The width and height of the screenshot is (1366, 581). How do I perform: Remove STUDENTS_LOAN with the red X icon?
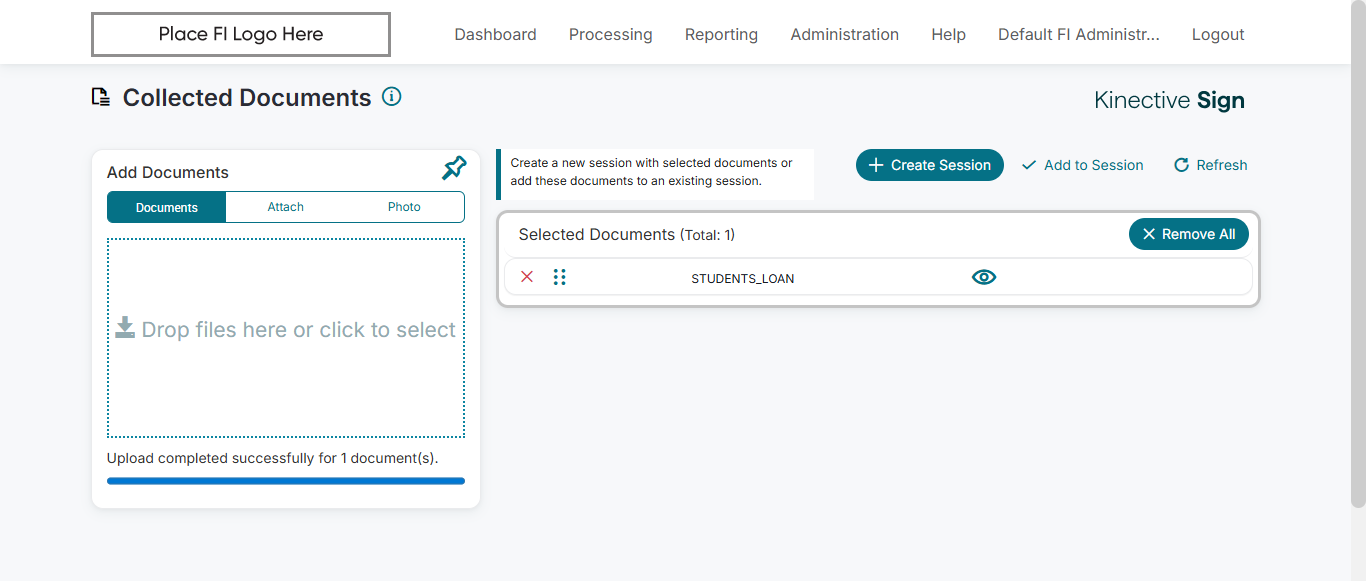coord(527,277)
